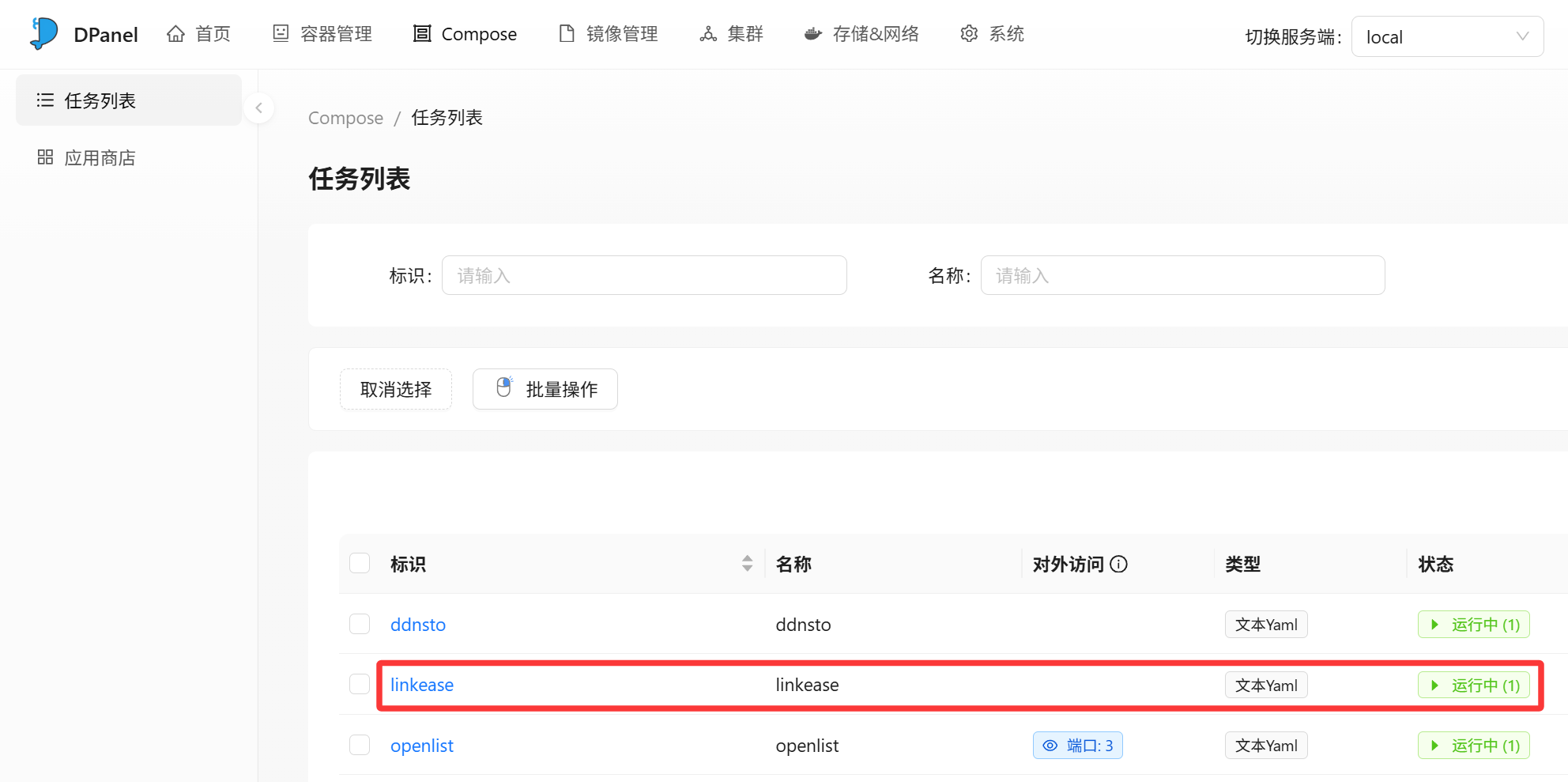Click the 系统 gear icon
The image size is (1568, 782).
(x=969, y=34)
